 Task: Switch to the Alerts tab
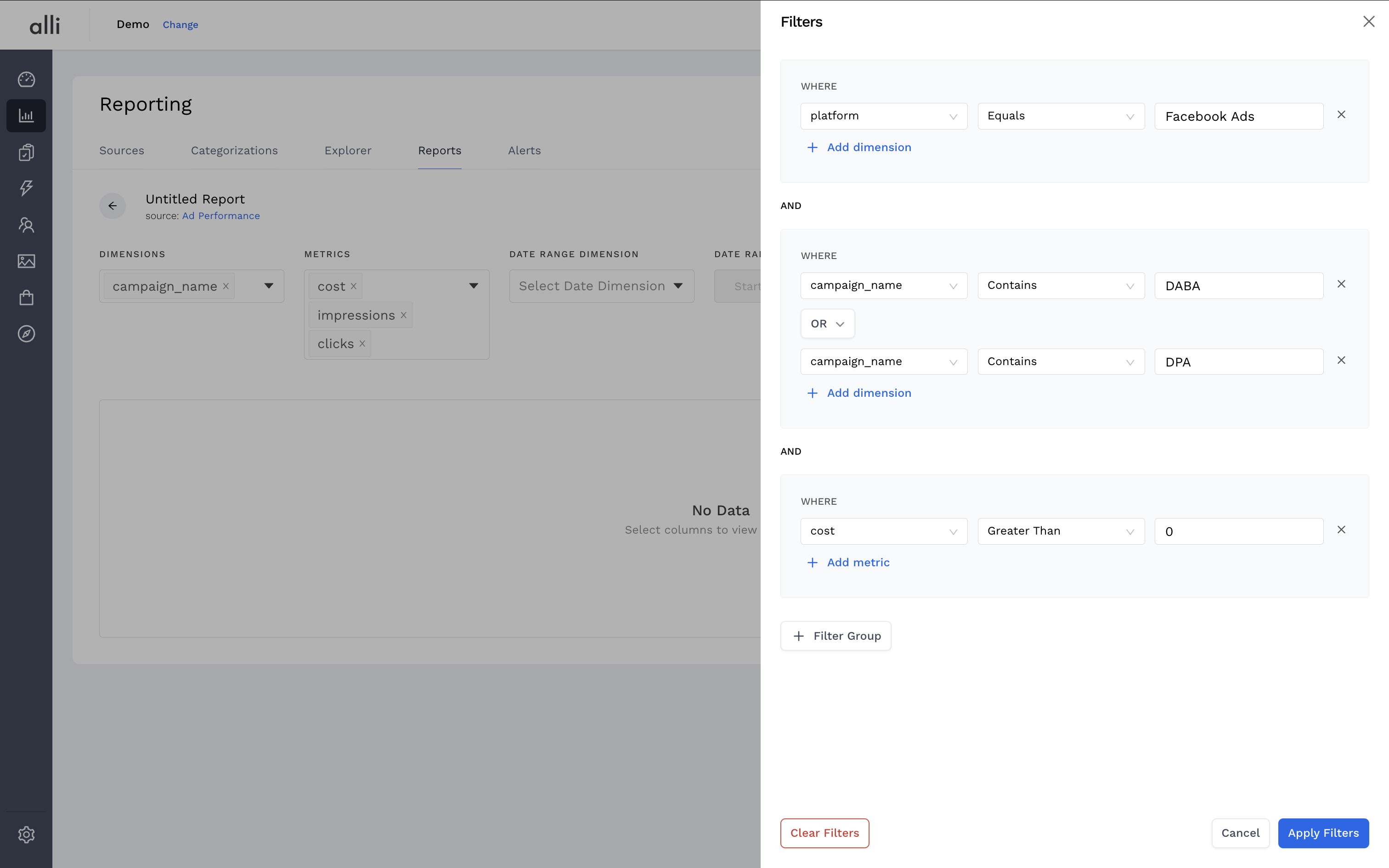525,151
